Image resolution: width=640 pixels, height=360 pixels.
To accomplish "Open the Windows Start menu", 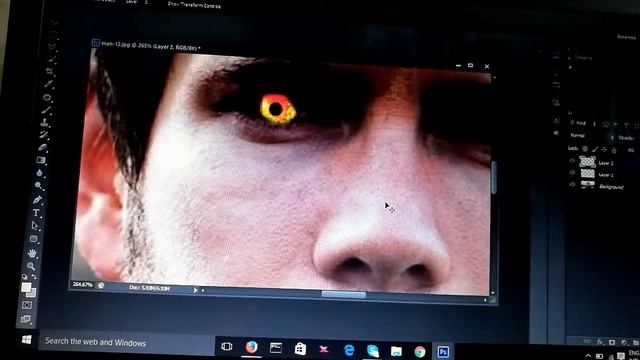I will click(x=27, y=340).
